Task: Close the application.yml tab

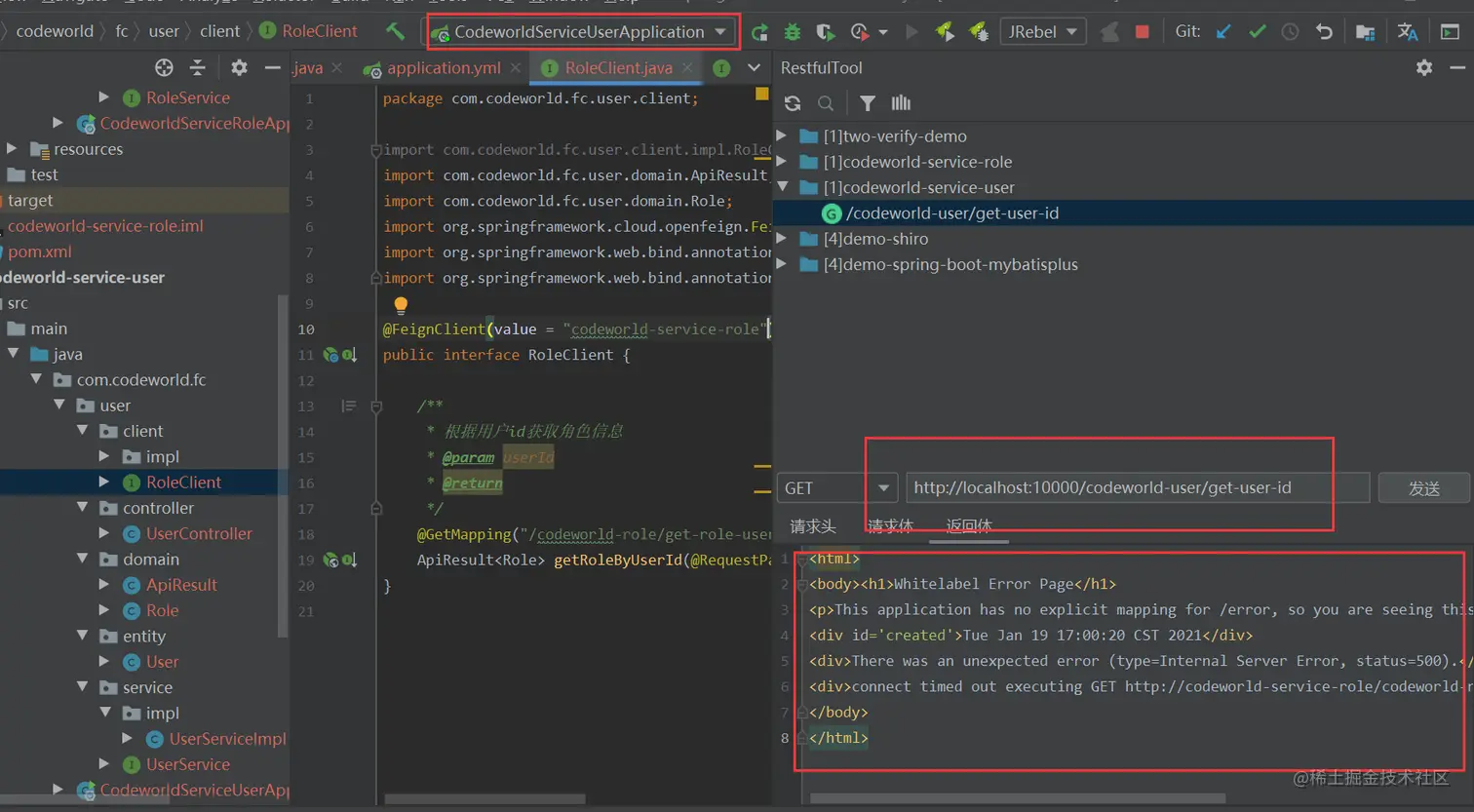Action: (514, 67)
